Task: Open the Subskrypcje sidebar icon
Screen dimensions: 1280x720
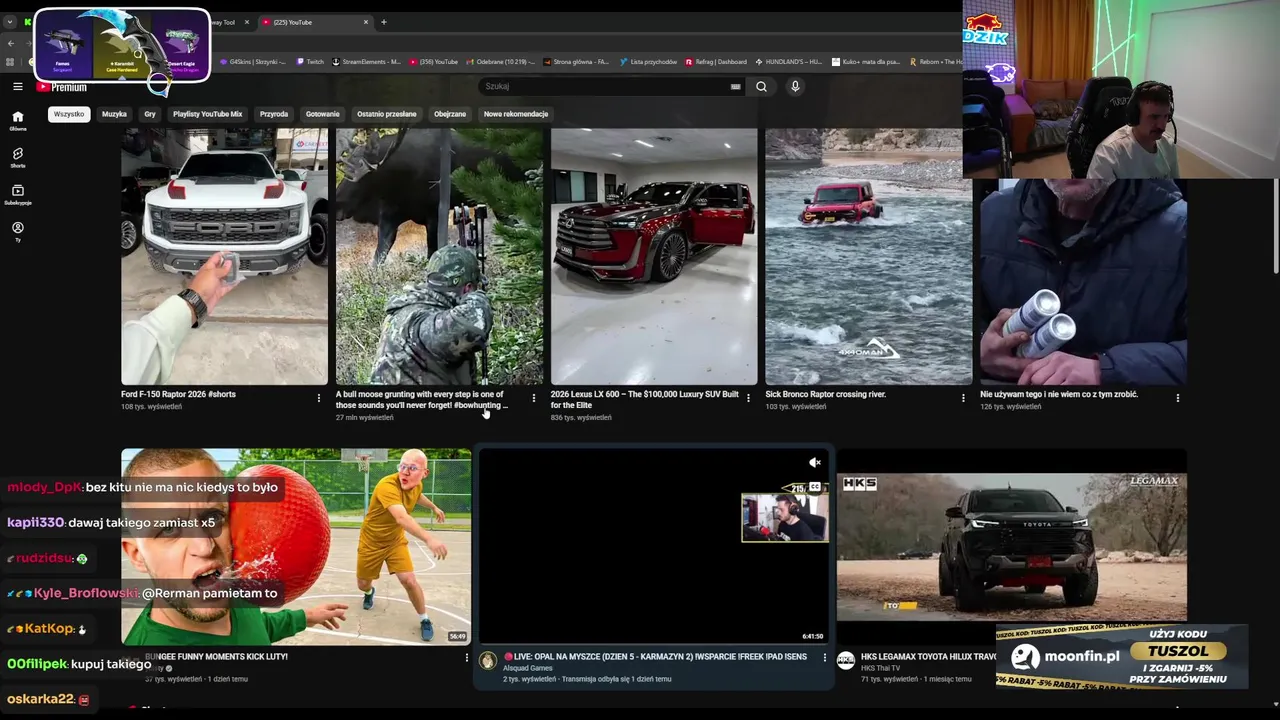Action: pyautogui.click(x=18, y=194)
